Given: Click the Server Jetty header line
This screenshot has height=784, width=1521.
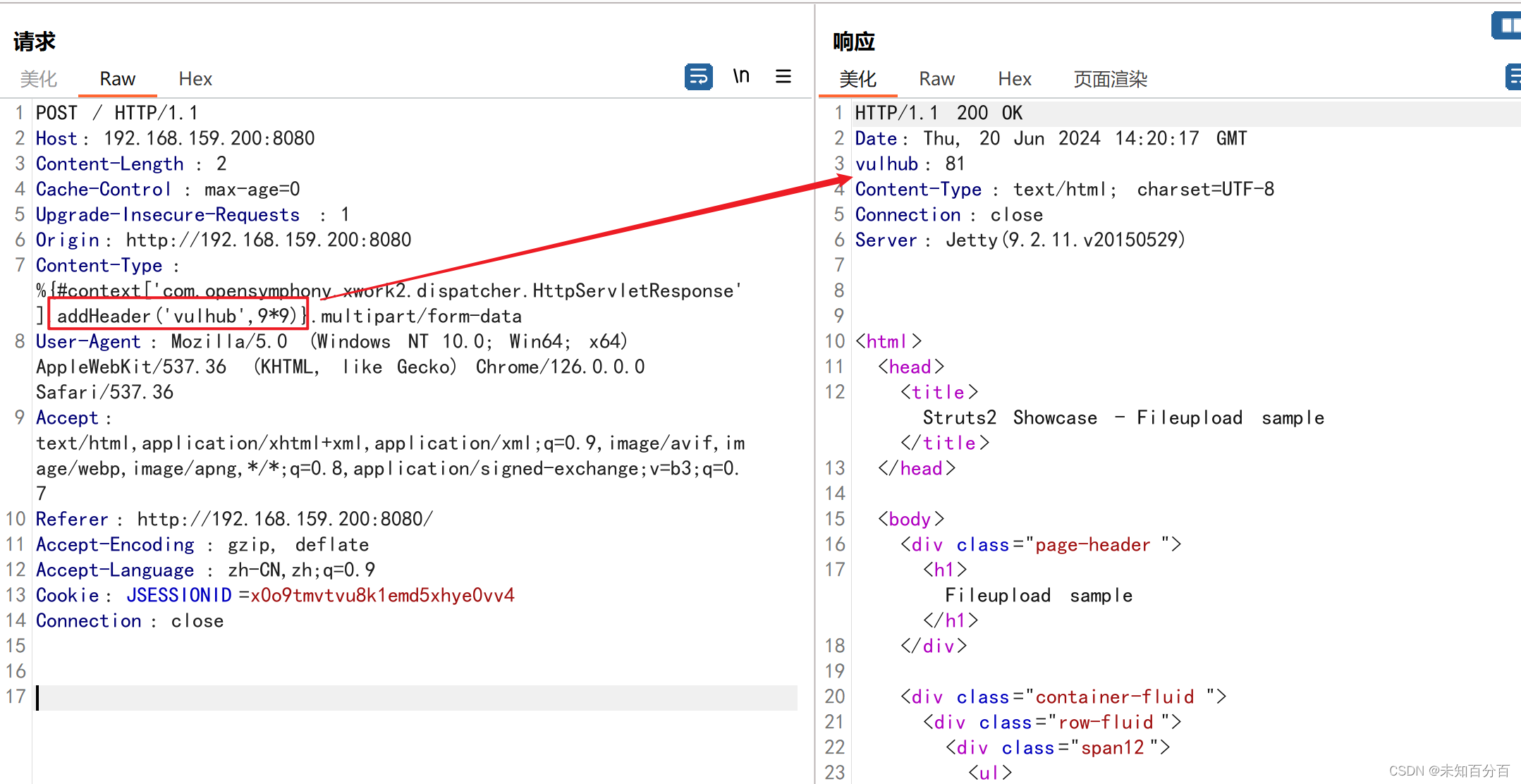Looking at the screenshot, I should point(1020,240).
